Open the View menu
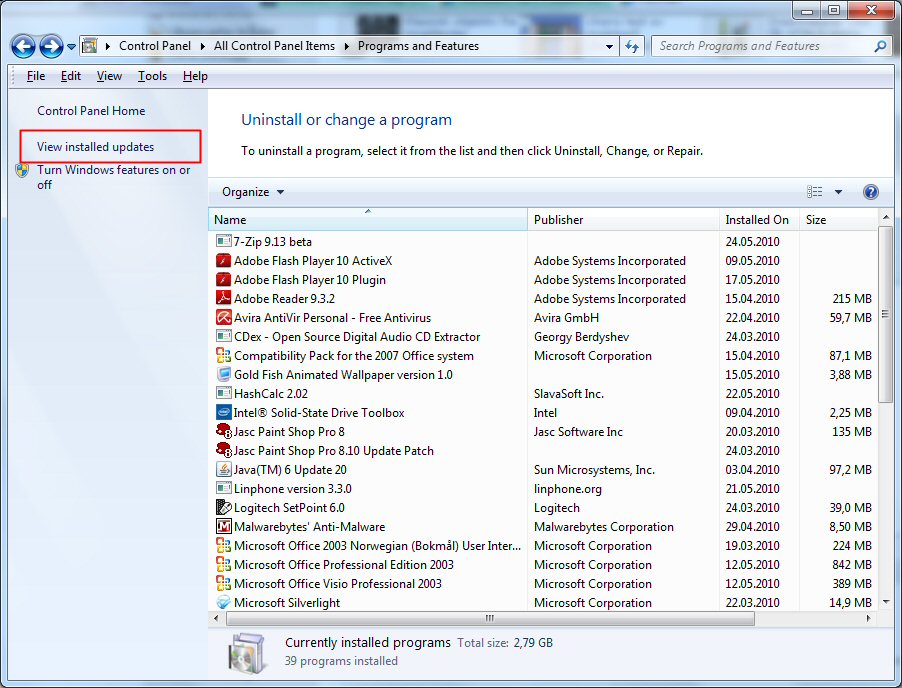902x688 pixels. tap(109, 76)
